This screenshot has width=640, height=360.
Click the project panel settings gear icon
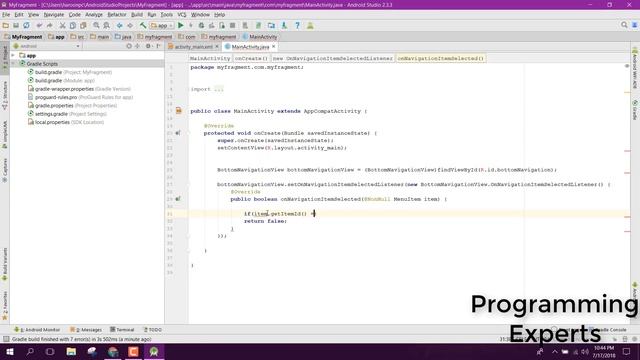tap(148, 46)
